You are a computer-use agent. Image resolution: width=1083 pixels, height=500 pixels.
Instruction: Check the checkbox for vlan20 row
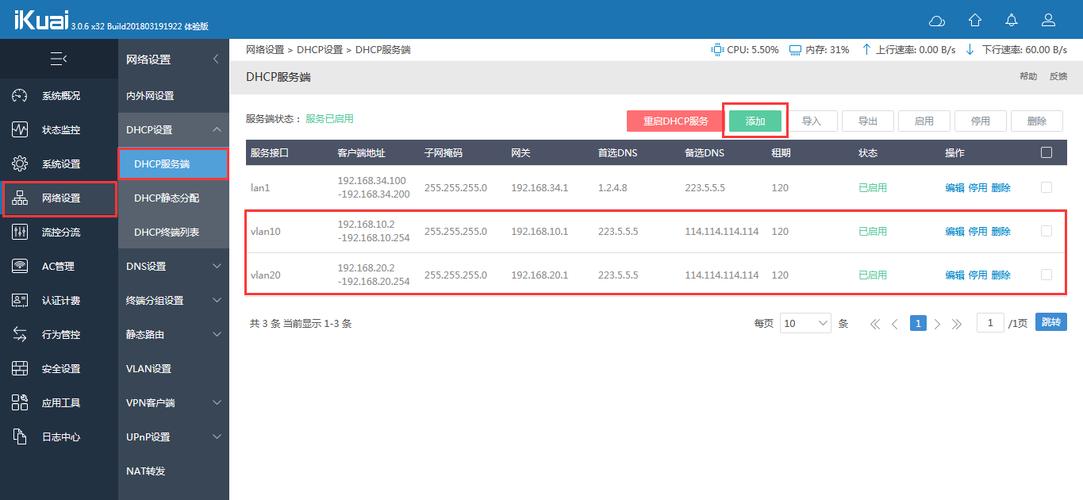[x=1046, y=274]
